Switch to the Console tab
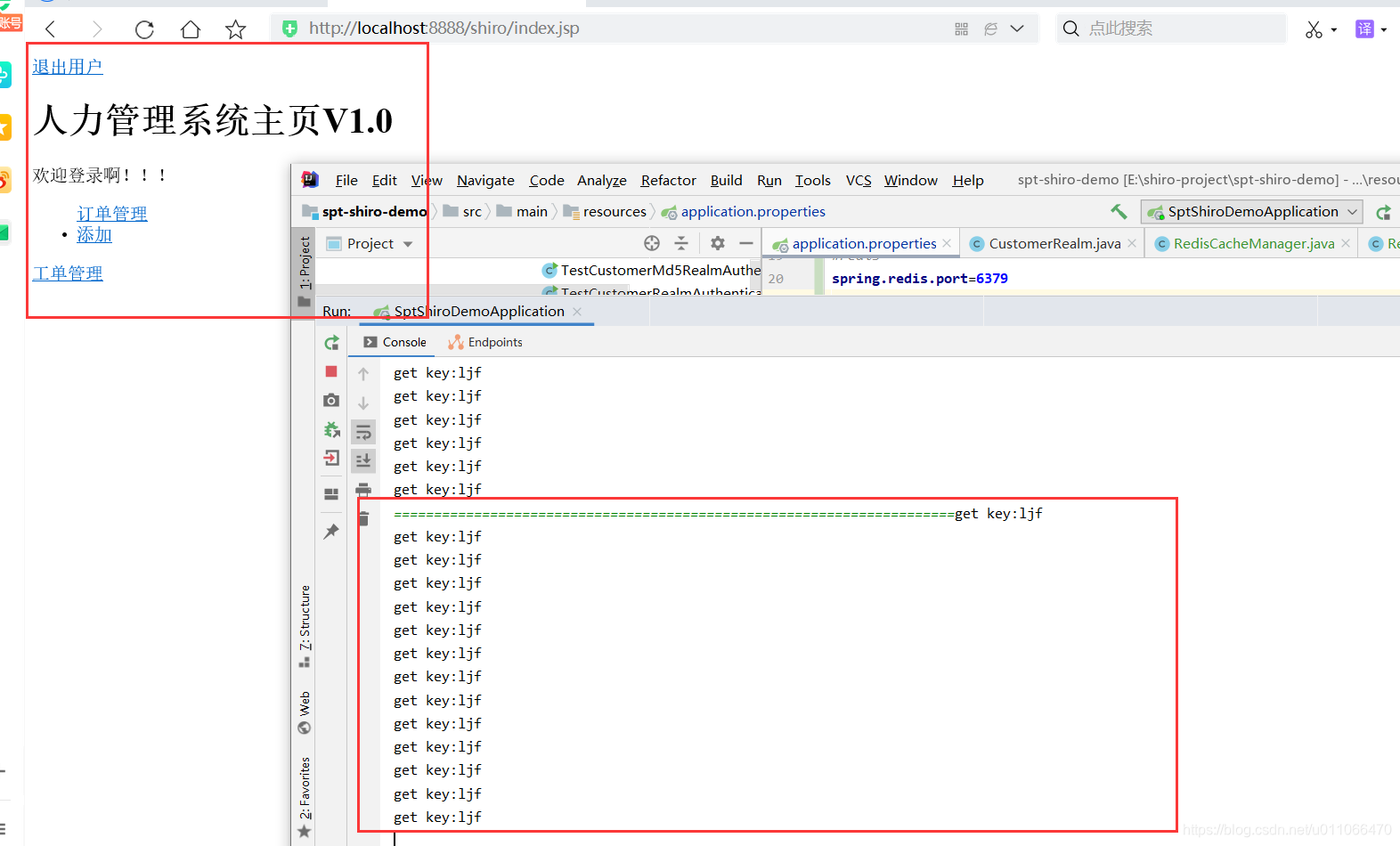1400x846 pixels. point(395,342)
